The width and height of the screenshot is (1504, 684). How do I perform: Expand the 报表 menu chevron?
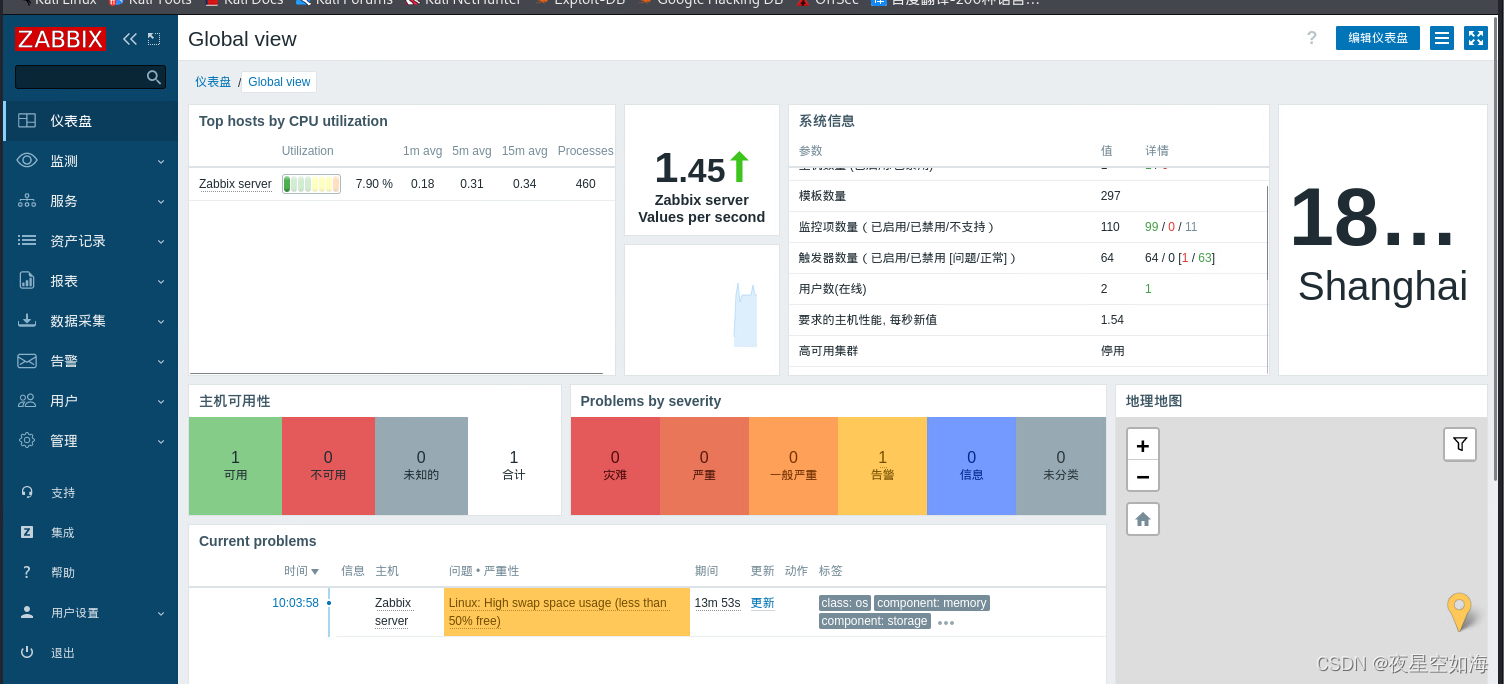click(x=161, y=281)
